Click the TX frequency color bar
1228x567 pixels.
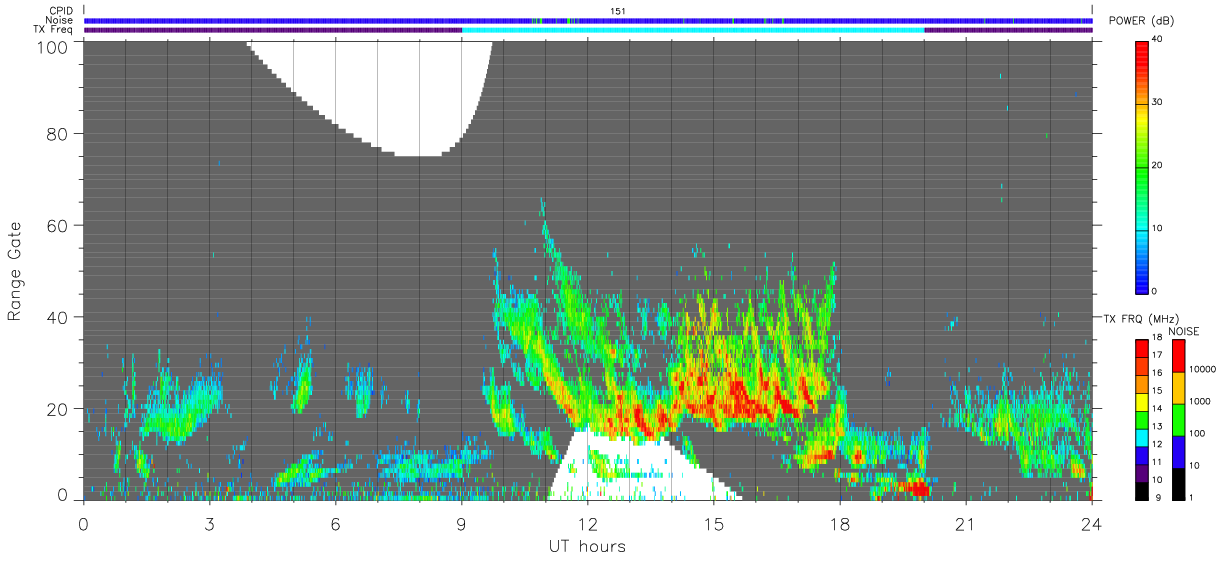pyautogui.click(x=1142, y=420)
